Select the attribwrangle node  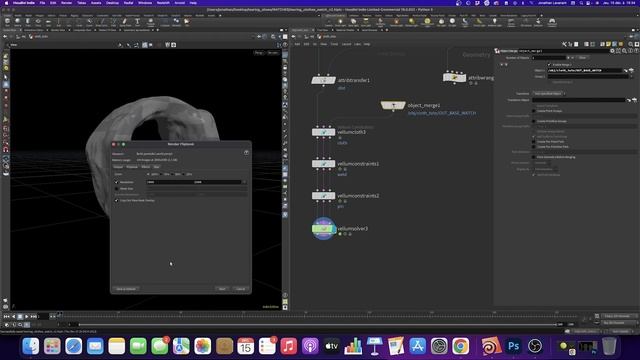tap(454, 77)
